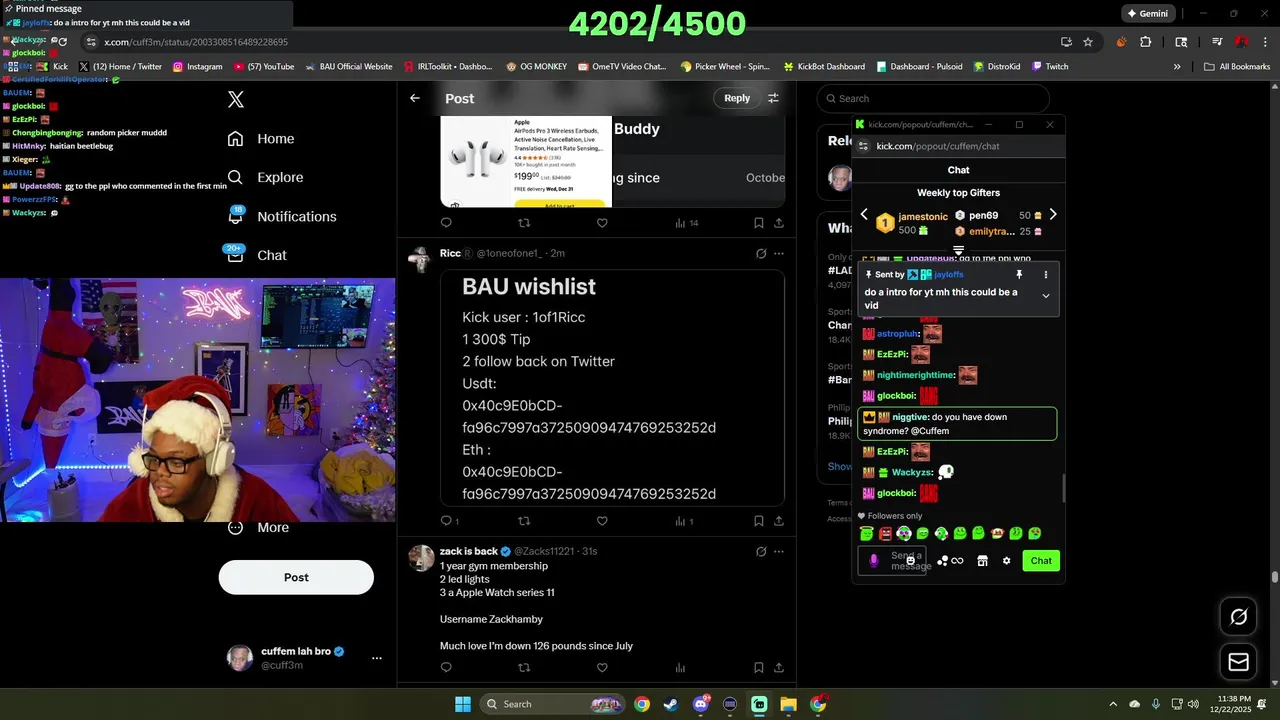Open Kick chat settings gear
1280x720 pixels.
tap(1007, 561)
